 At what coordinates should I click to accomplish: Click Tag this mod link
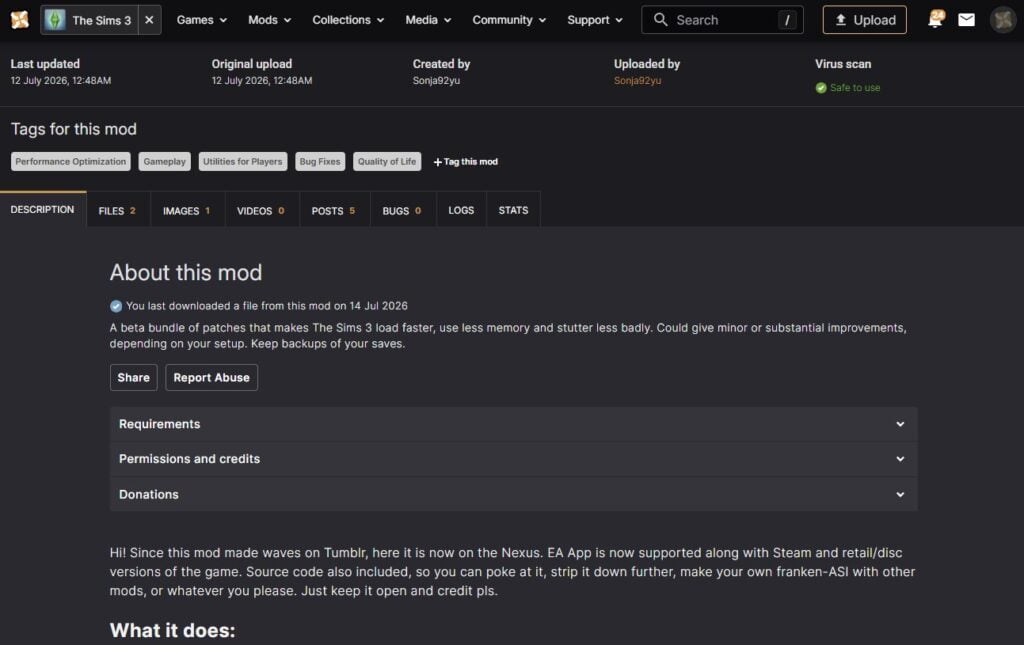click(x=466, y=162)
